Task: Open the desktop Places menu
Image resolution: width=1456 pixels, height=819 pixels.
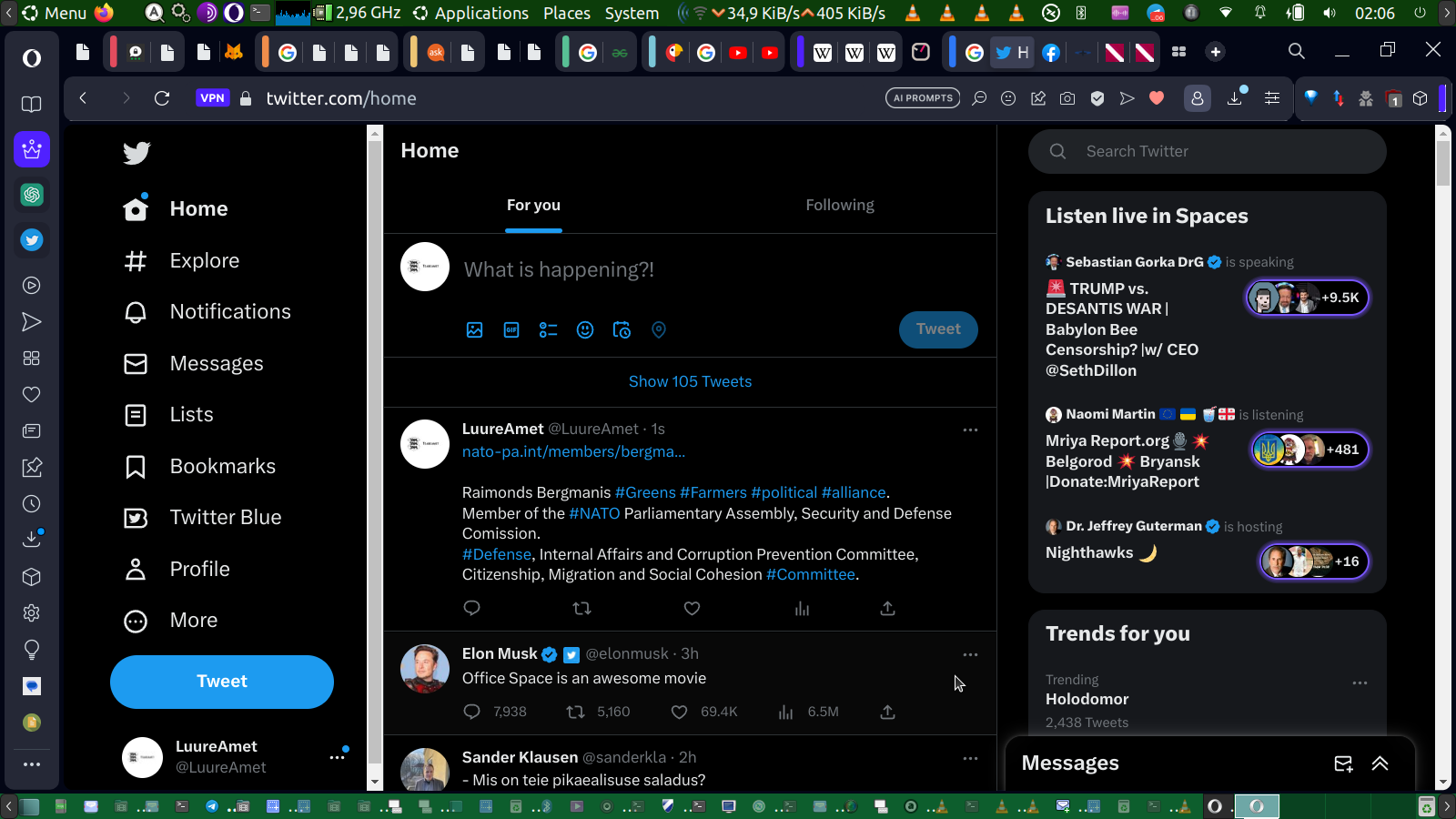Action: (x=567, y=13)
